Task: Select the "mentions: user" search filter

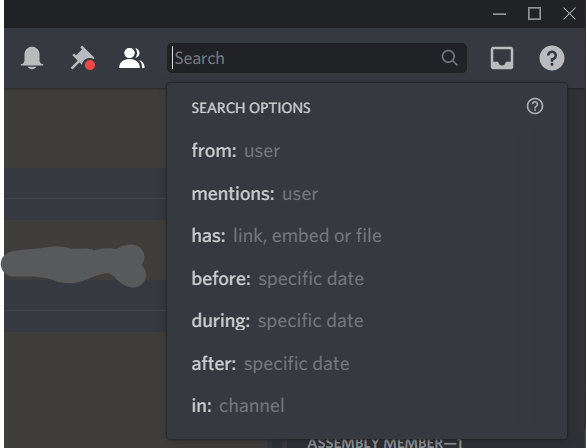Action: [367, 194]
